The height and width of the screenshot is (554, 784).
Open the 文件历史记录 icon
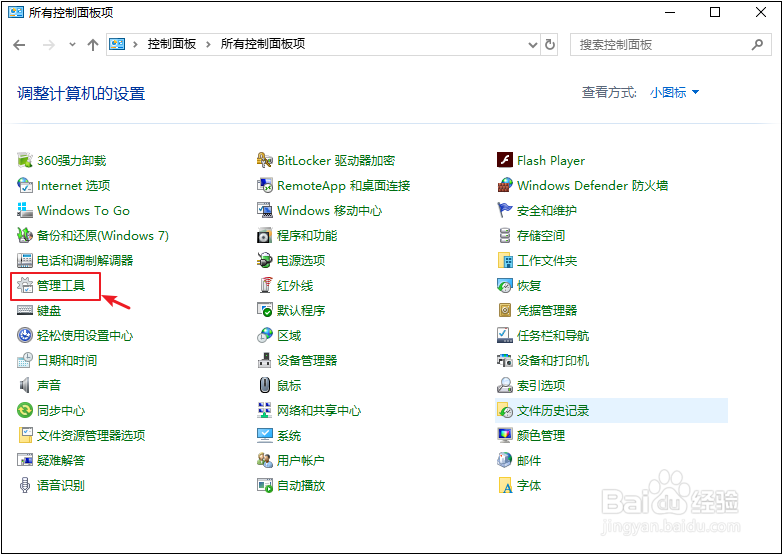pyautogui.click(x=504, y=410)
